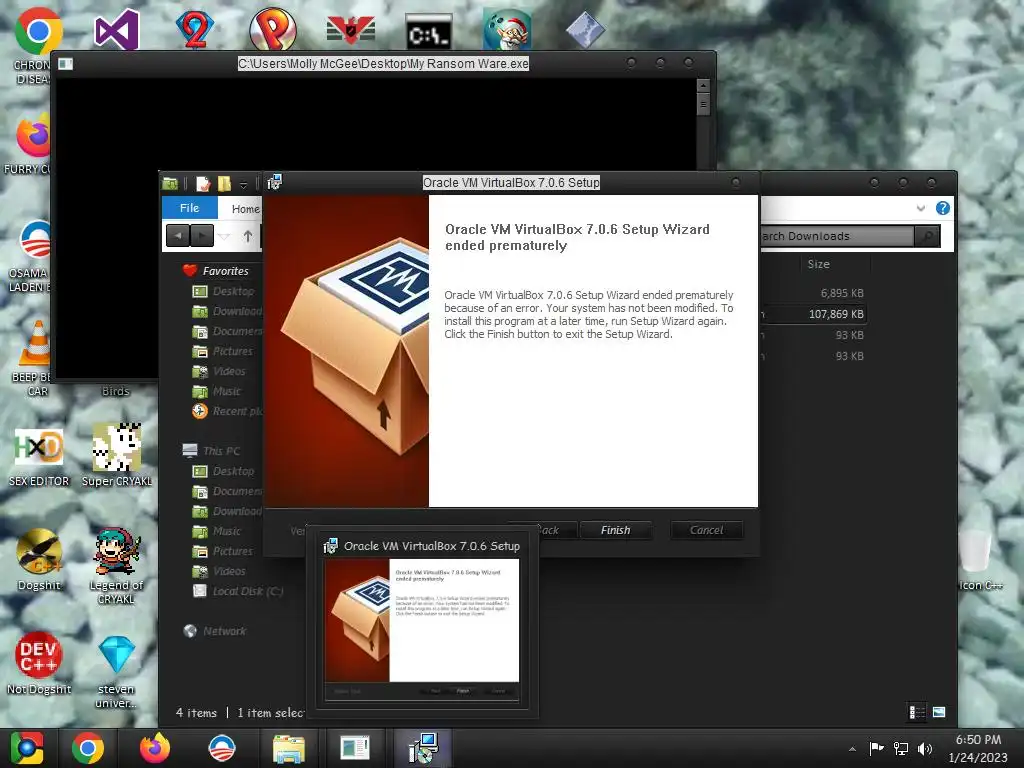Click the Back arrow in File Explorer

point(178,235)
